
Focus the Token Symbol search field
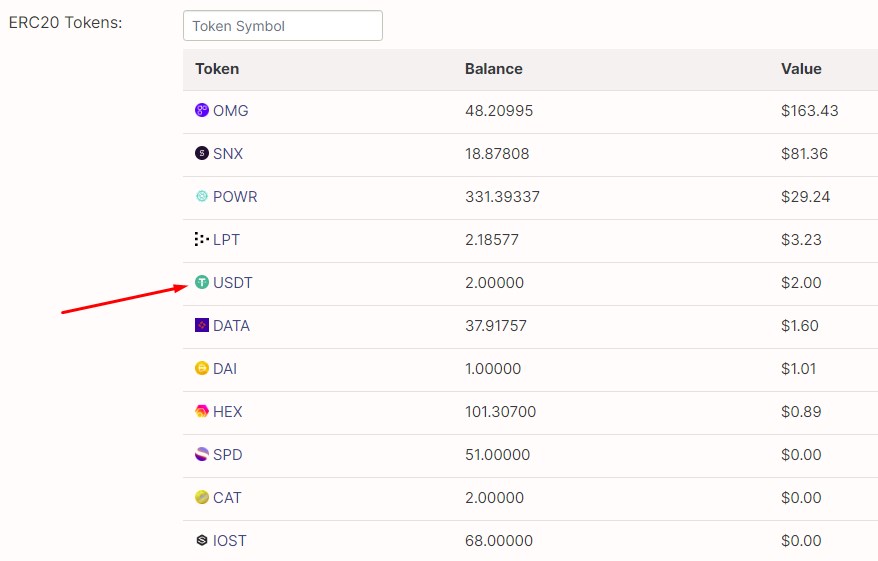283,26
